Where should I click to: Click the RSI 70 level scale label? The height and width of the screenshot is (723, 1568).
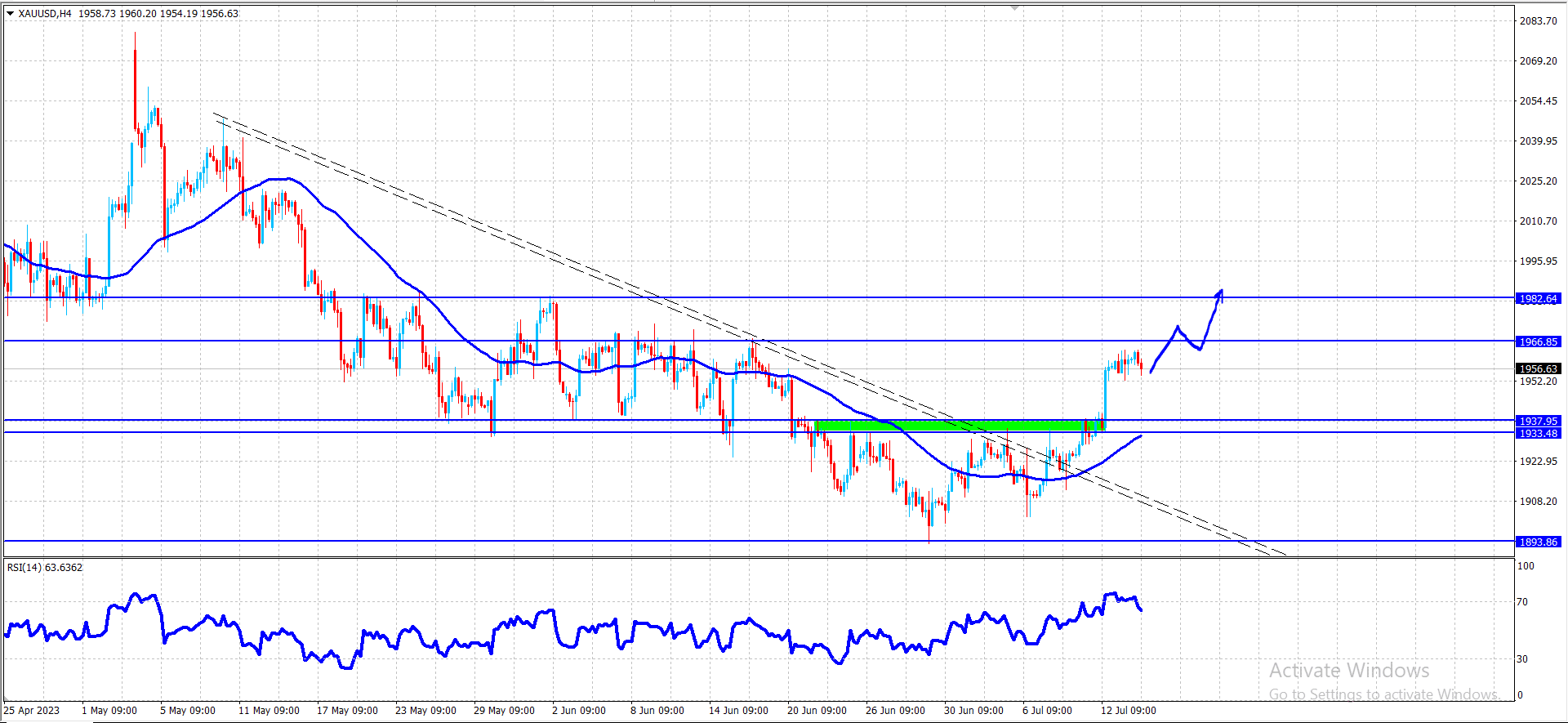click(x=1521, y=601)
